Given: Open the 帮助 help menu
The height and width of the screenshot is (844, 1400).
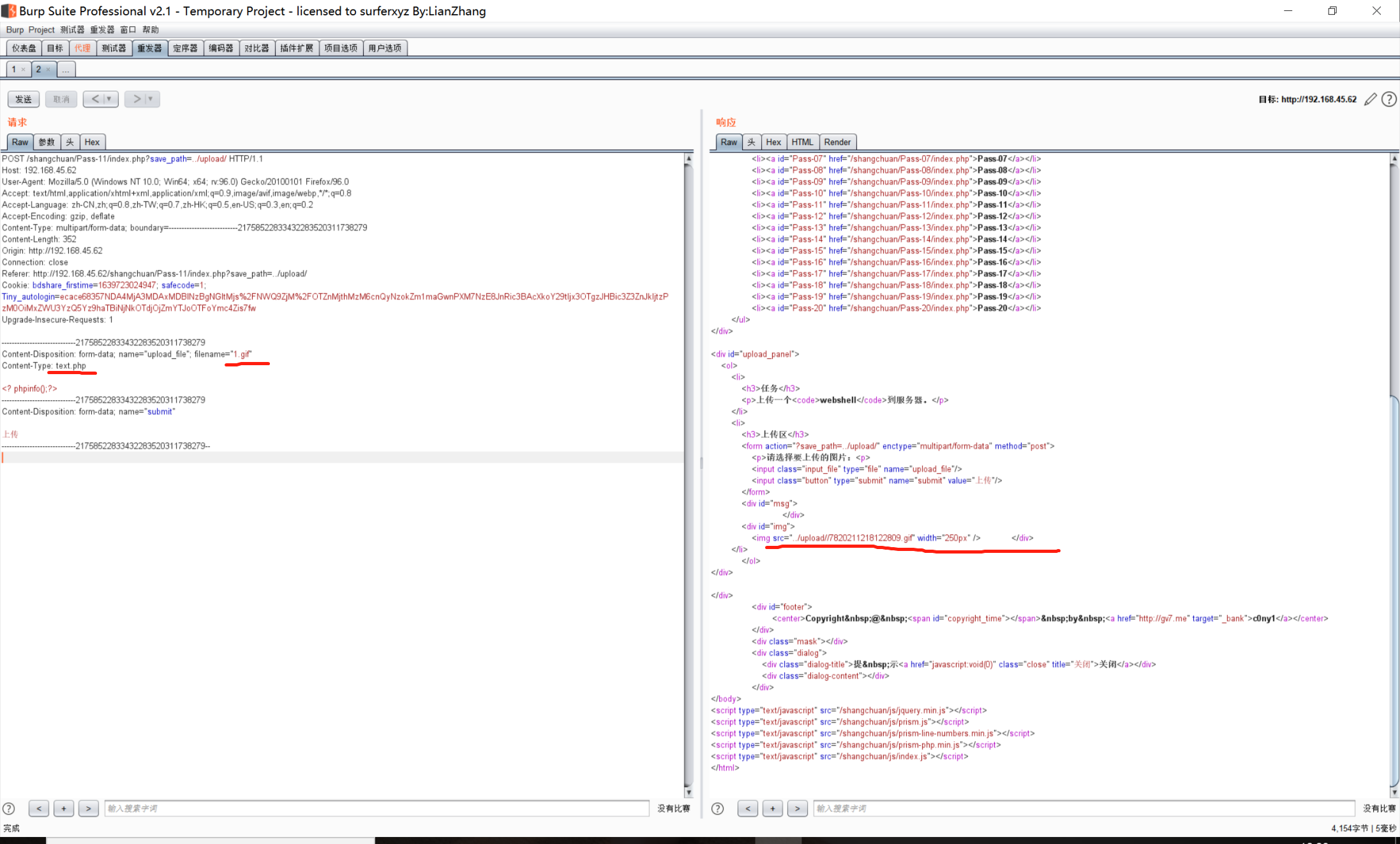Looking at the screenshot, I should point(151,29).
